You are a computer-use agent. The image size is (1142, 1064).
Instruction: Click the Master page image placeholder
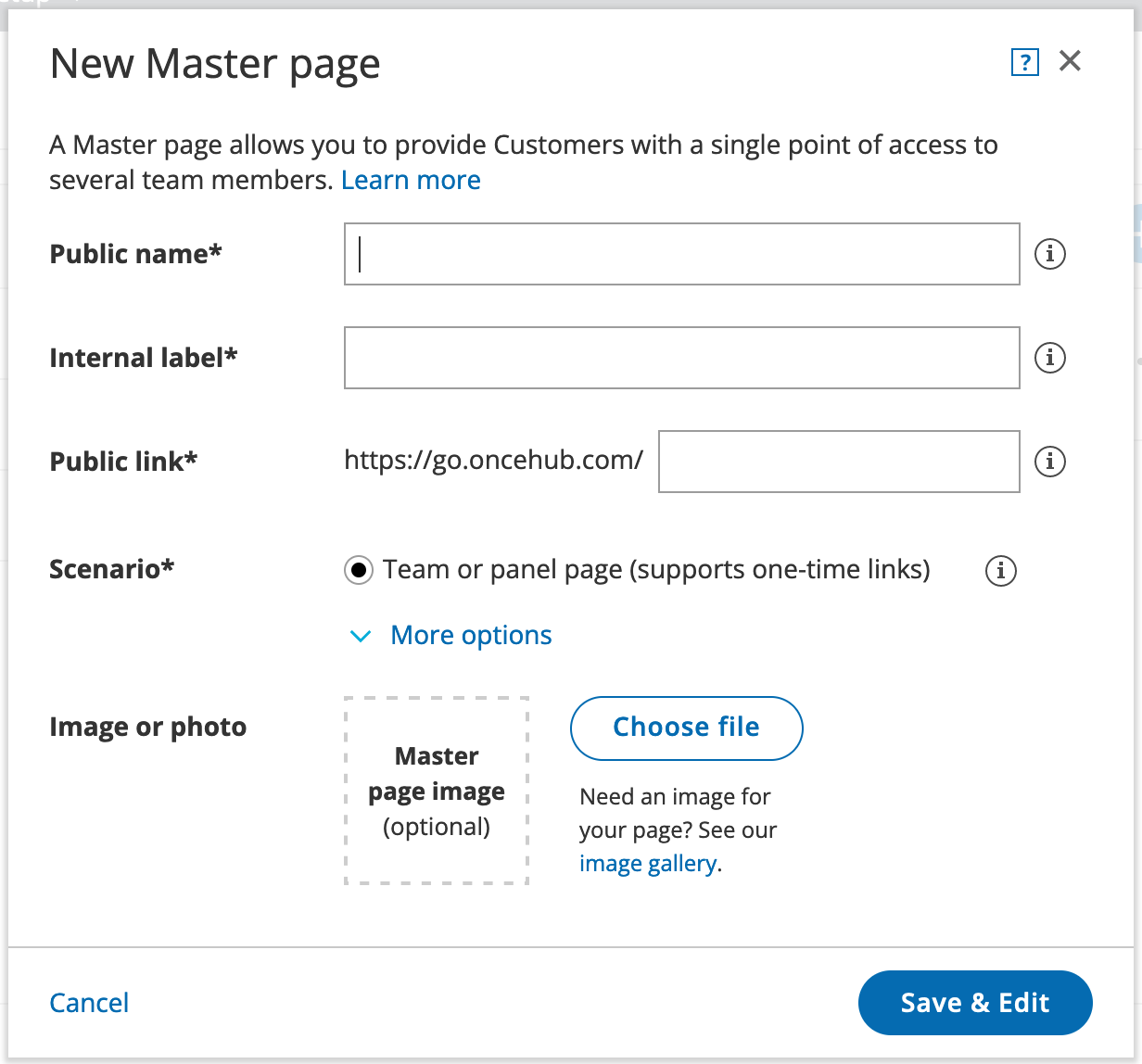coord(437,791)
